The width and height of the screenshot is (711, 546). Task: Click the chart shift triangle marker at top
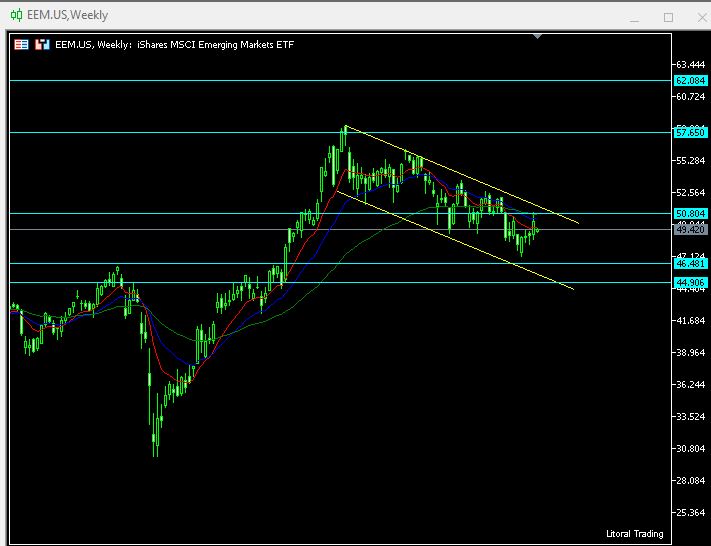(x=538, y=36)
